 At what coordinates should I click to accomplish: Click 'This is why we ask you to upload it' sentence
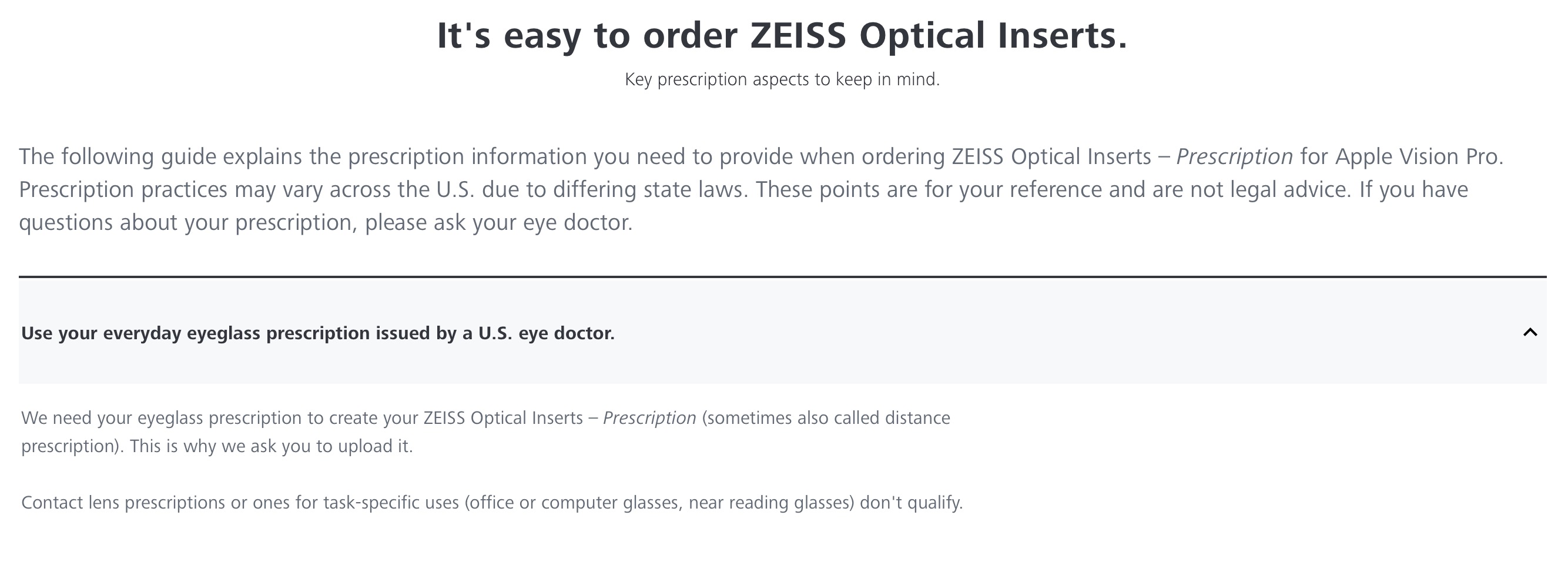click(271, 446)
